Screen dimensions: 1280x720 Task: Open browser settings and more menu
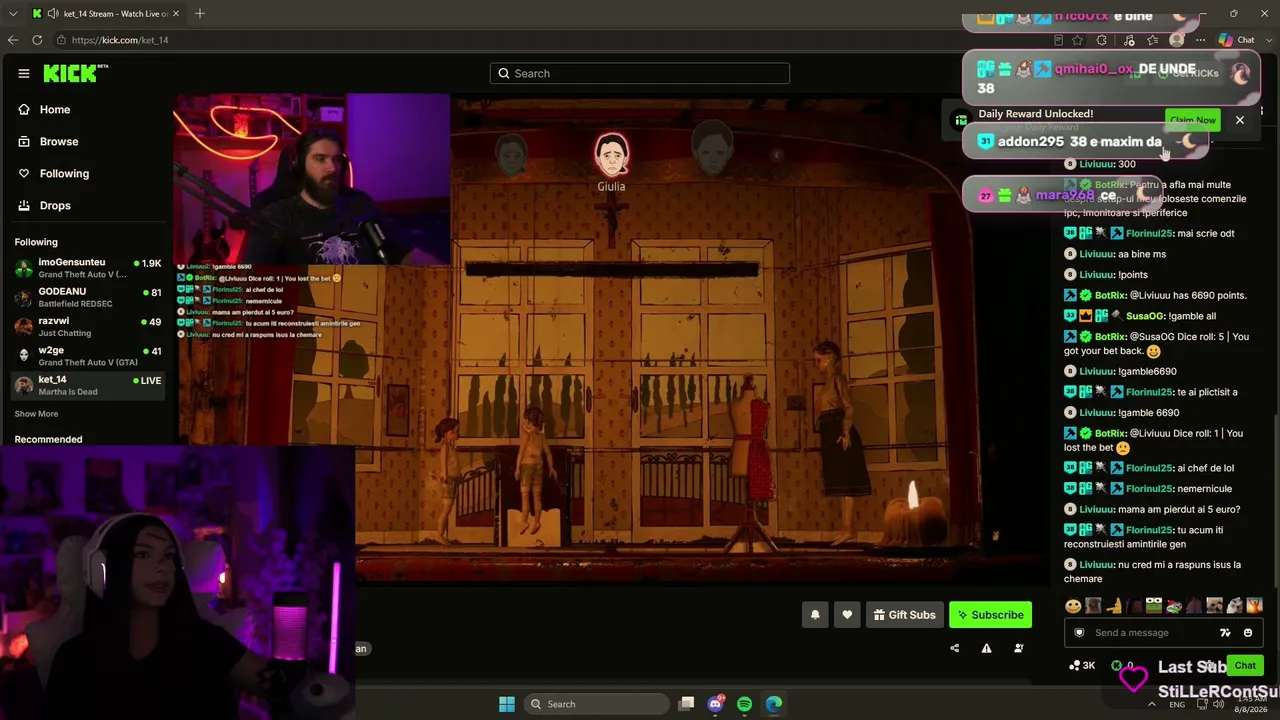coord(1200,40)
